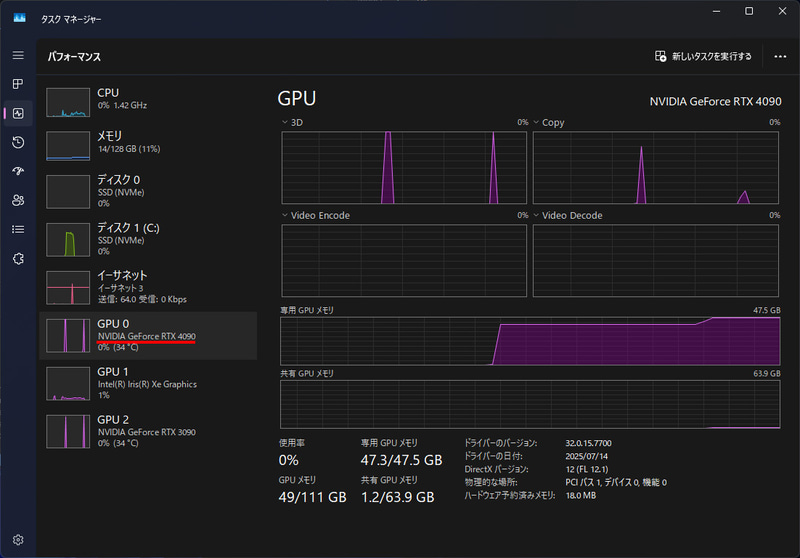Select GPU 1 Intel Iris Xe entry

[148, 383]
